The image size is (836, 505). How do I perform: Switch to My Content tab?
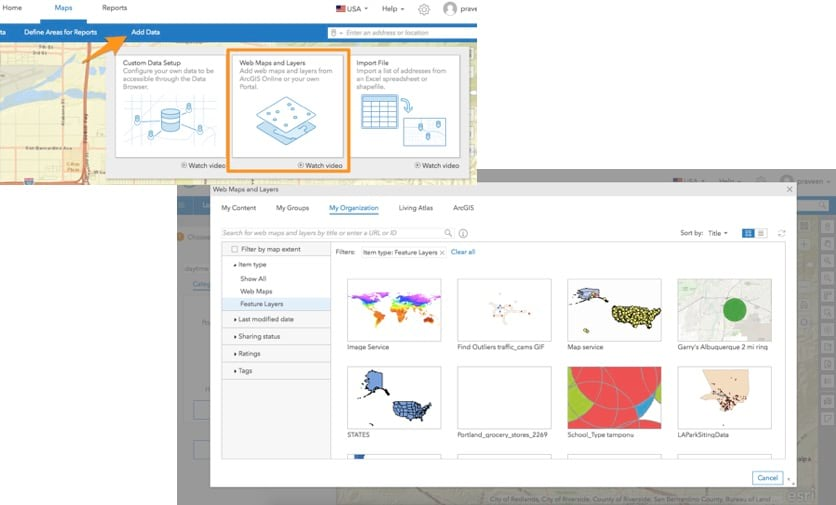click(238, 208)
